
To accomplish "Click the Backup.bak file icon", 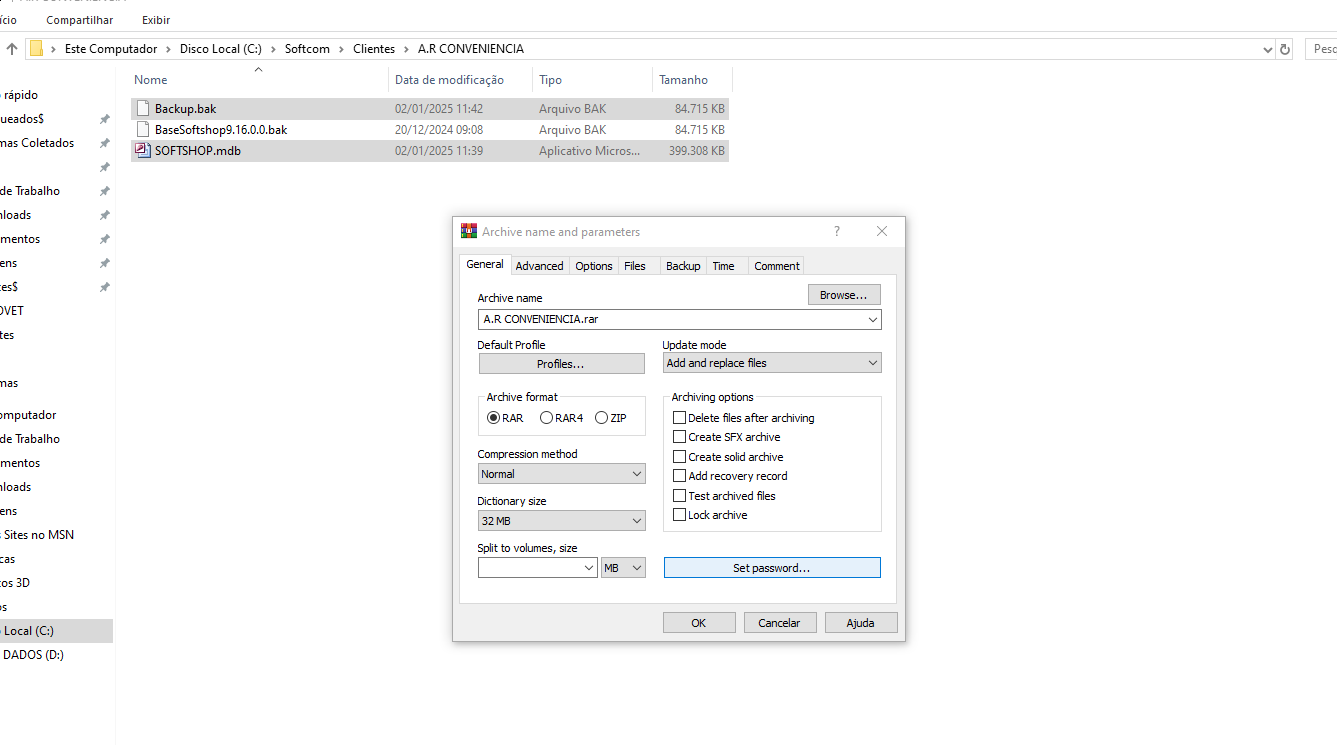I will click(x=142, y=109).
